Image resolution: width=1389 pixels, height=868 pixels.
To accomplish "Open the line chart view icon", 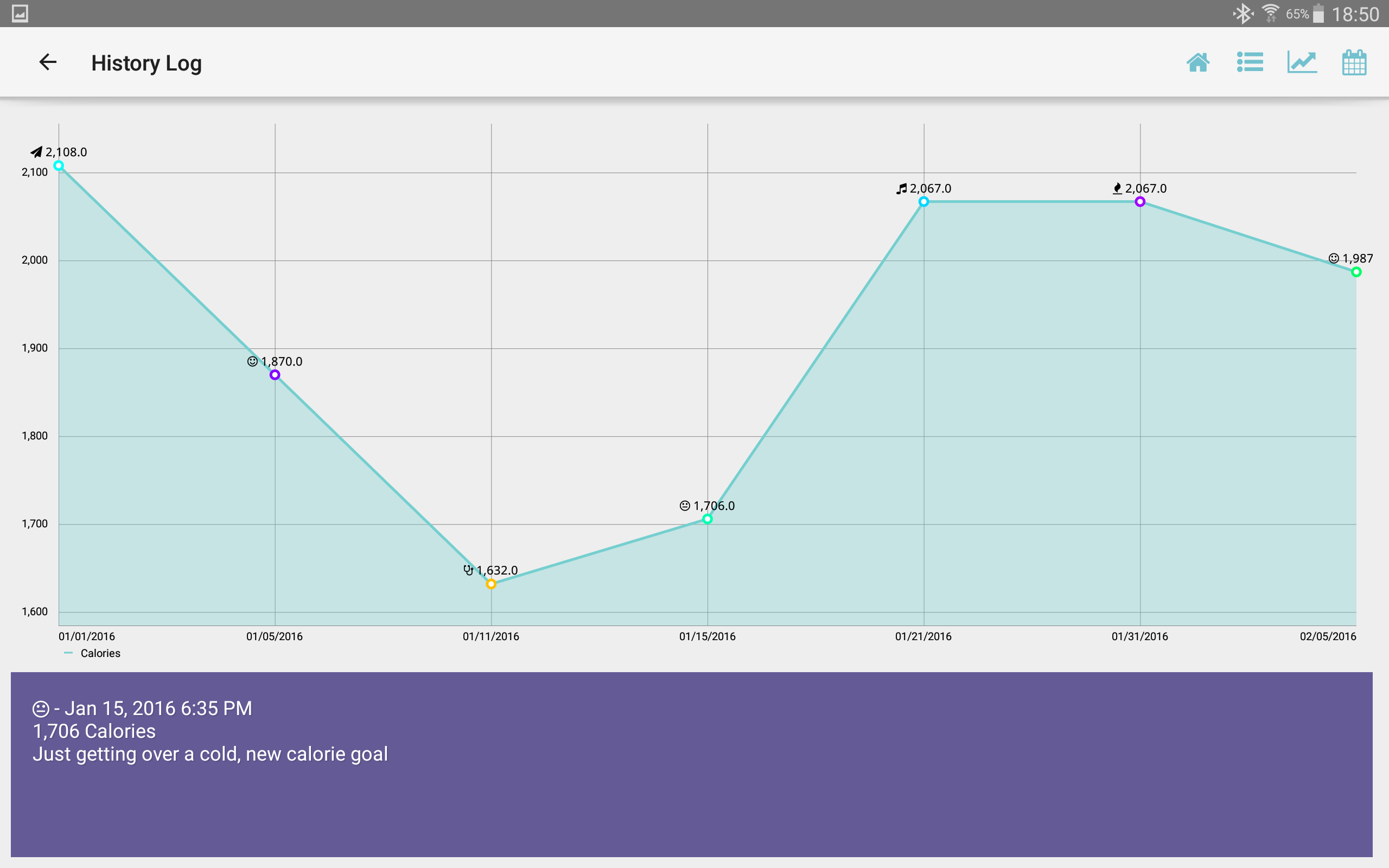I will click(1302, 62).
